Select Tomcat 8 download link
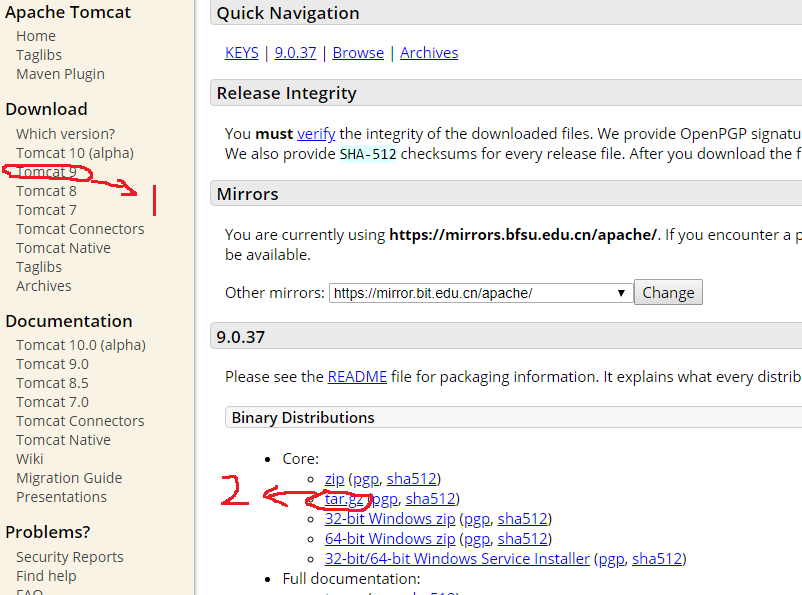The width and height of the screenshot is (802, 595). pos(46,191)
